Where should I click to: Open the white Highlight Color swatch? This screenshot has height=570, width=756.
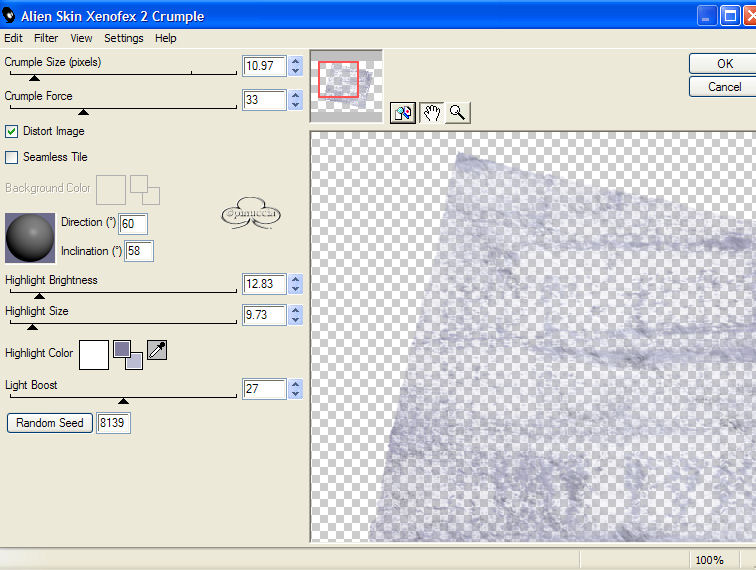(x=94, y=355)
